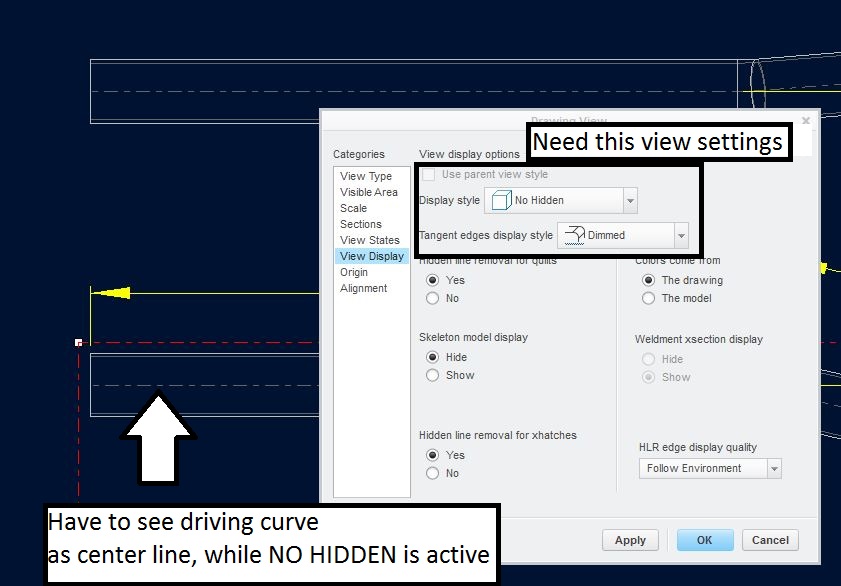This screenshot has height=586, width=841.
Task: Select Show for skeleton model display
Action: [431, 375]
